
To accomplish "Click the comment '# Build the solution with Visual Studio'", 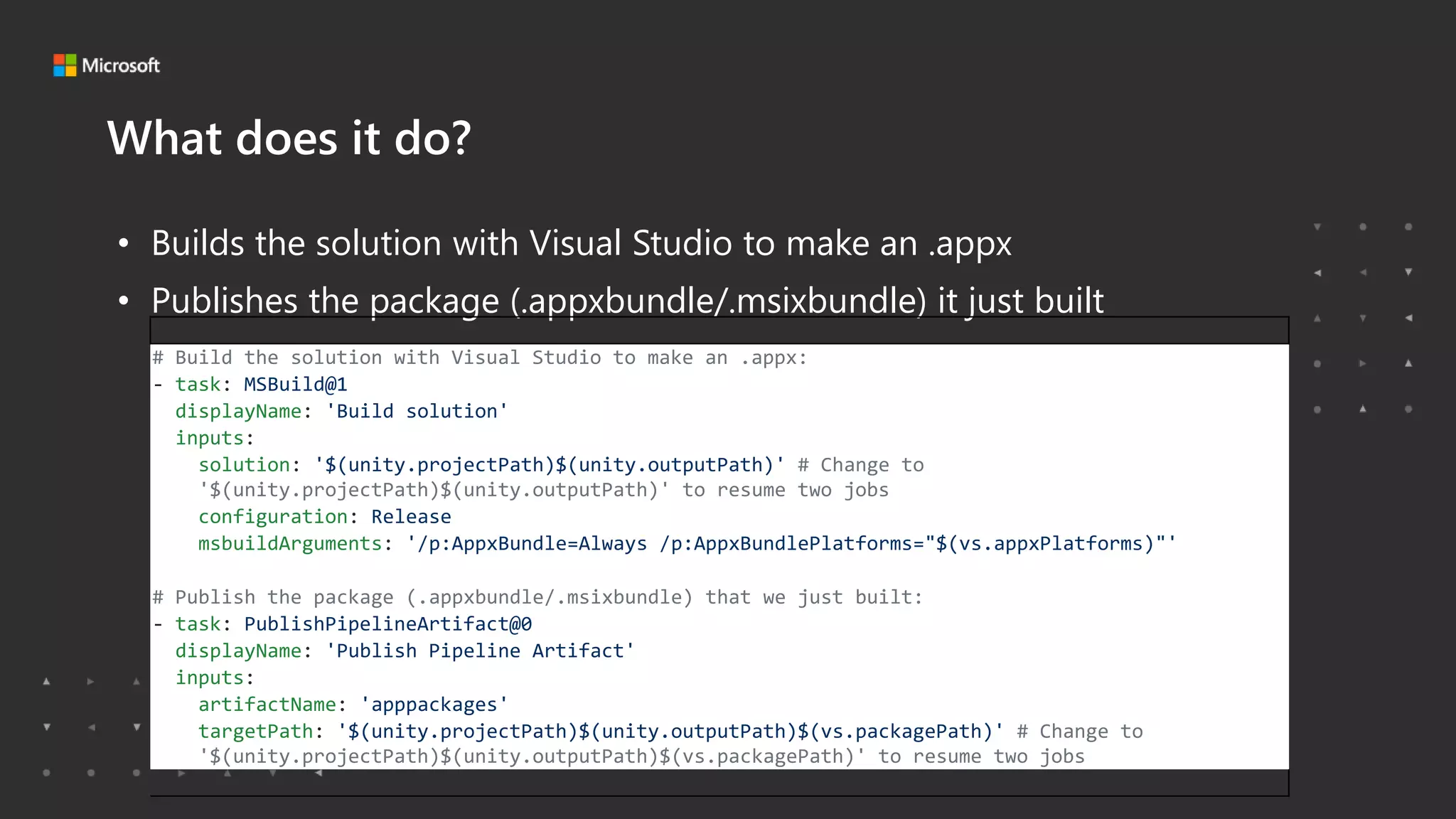I will click(480, 358).
